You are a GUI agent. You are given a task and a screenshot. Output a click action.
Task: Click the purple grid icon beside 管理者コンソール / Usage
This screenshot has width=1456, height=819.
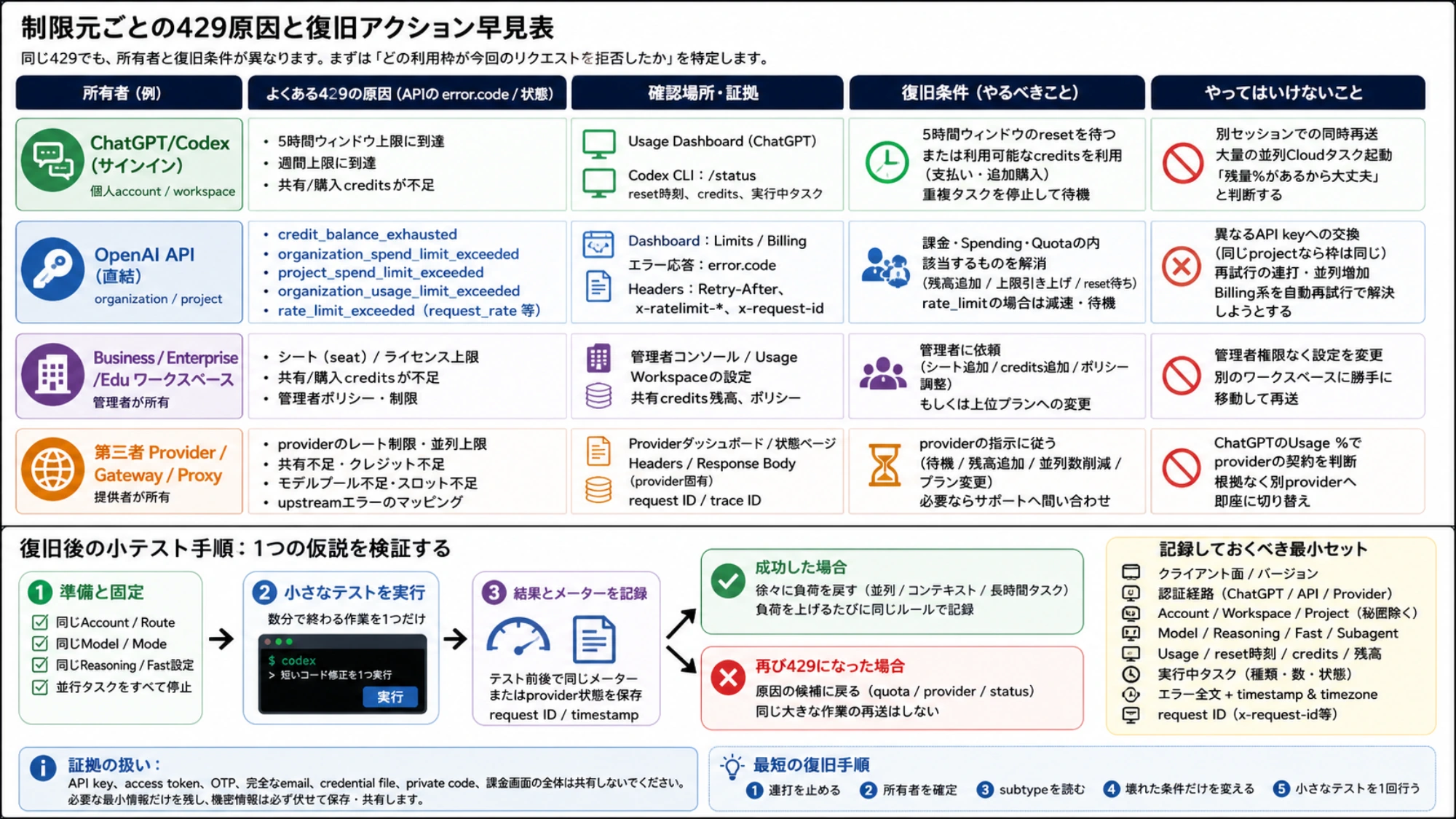[598, 357]
